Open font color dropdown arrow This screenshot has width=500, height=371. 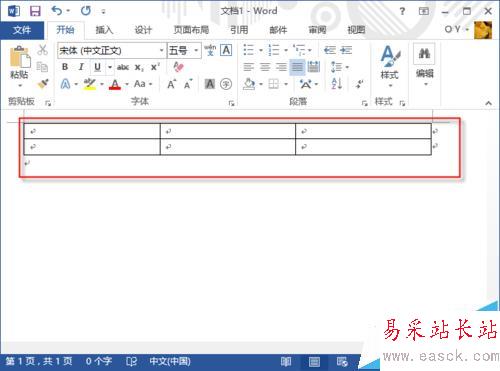point(127,84)
